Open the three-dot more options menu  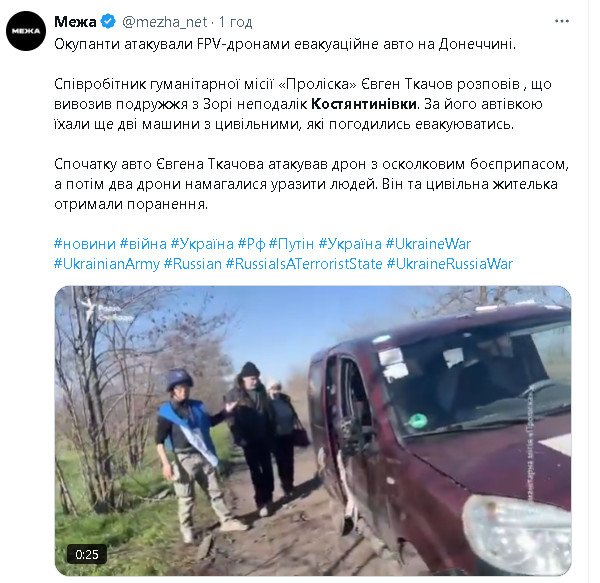click(562, 21)
